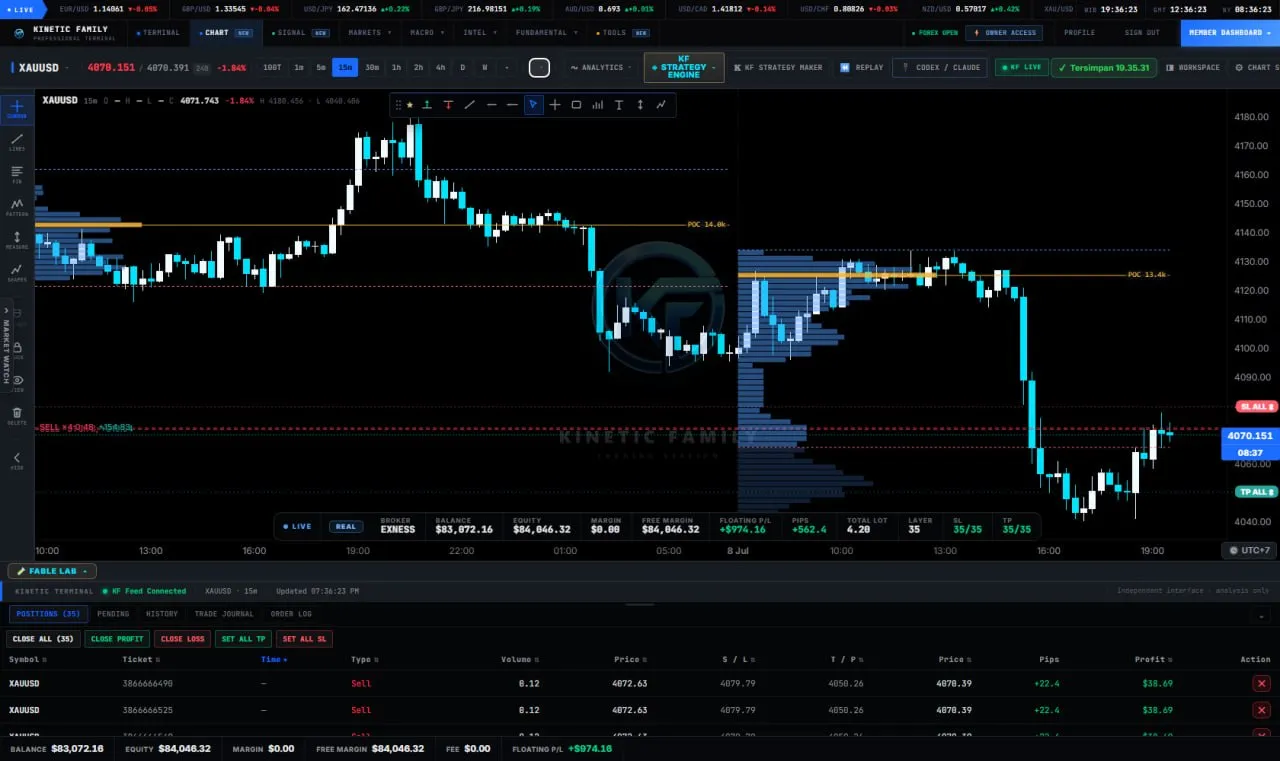Select the rectangle shape tool
Viewport: 1280px width, 761px height.
576,104
